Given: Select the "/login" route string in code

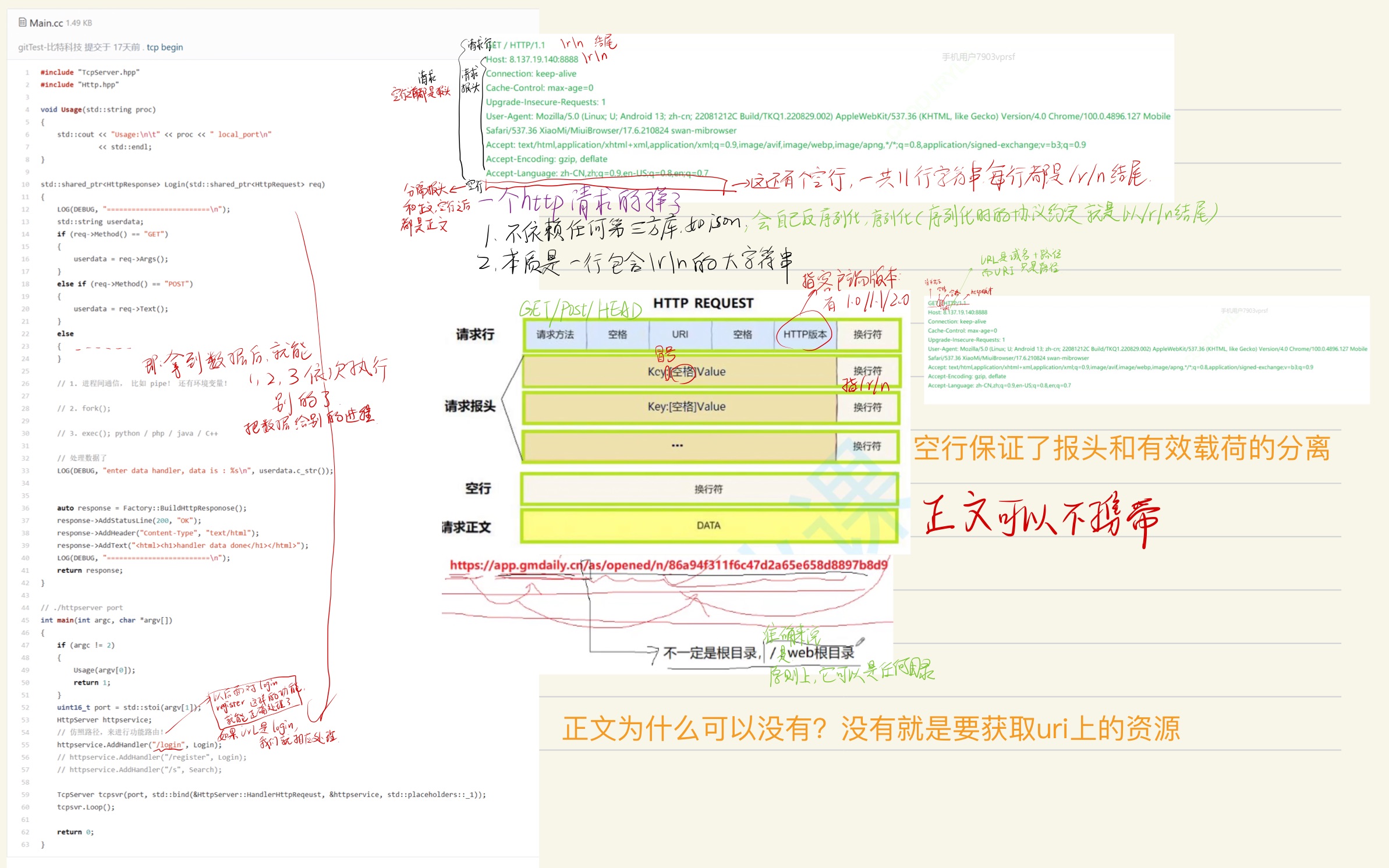Looking at the screenshot, I should pos(168,744).
